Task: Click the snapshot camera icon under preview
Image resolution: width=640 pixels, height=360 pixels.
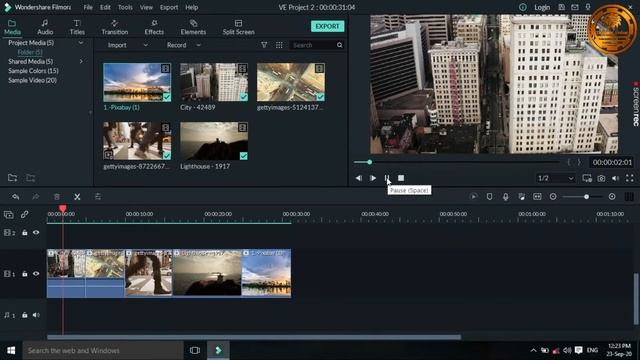Action: (601, 178)
